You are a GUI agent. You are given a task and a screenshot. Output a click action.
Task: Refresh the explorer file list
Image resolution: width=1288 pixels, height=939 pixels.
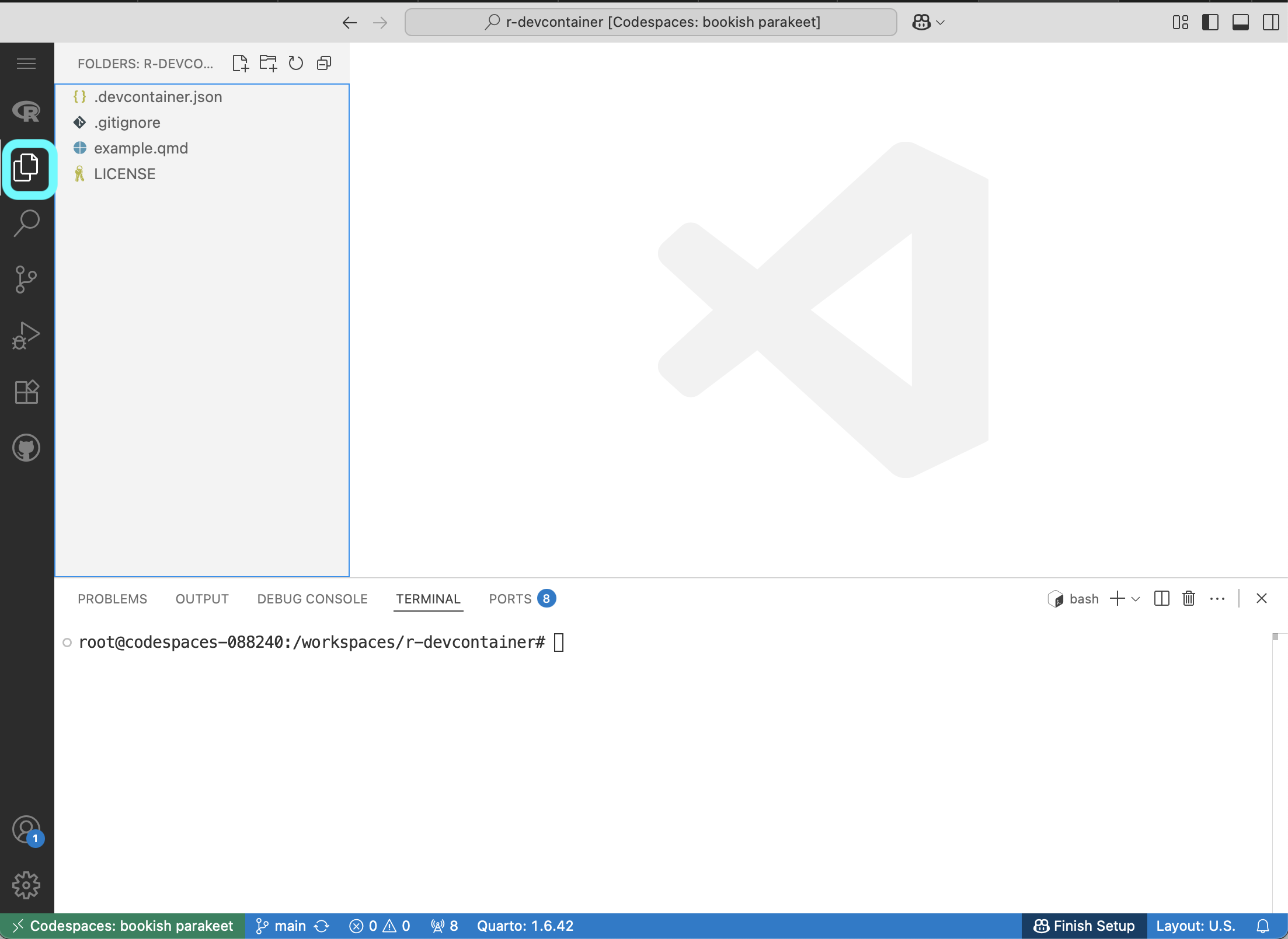pyautogui.click(x=296, y=63)
